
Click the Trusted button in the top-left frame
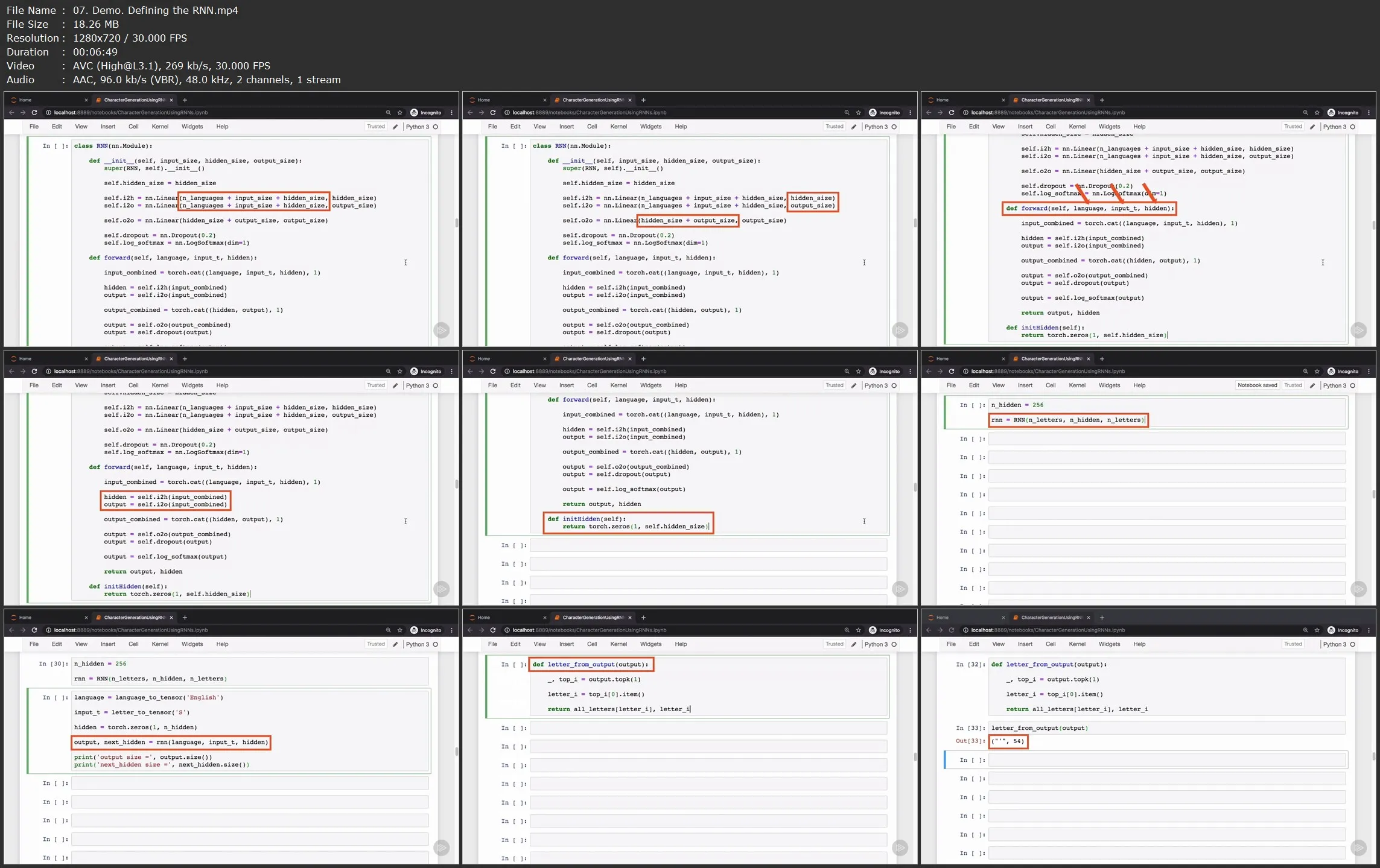point(376,127)
